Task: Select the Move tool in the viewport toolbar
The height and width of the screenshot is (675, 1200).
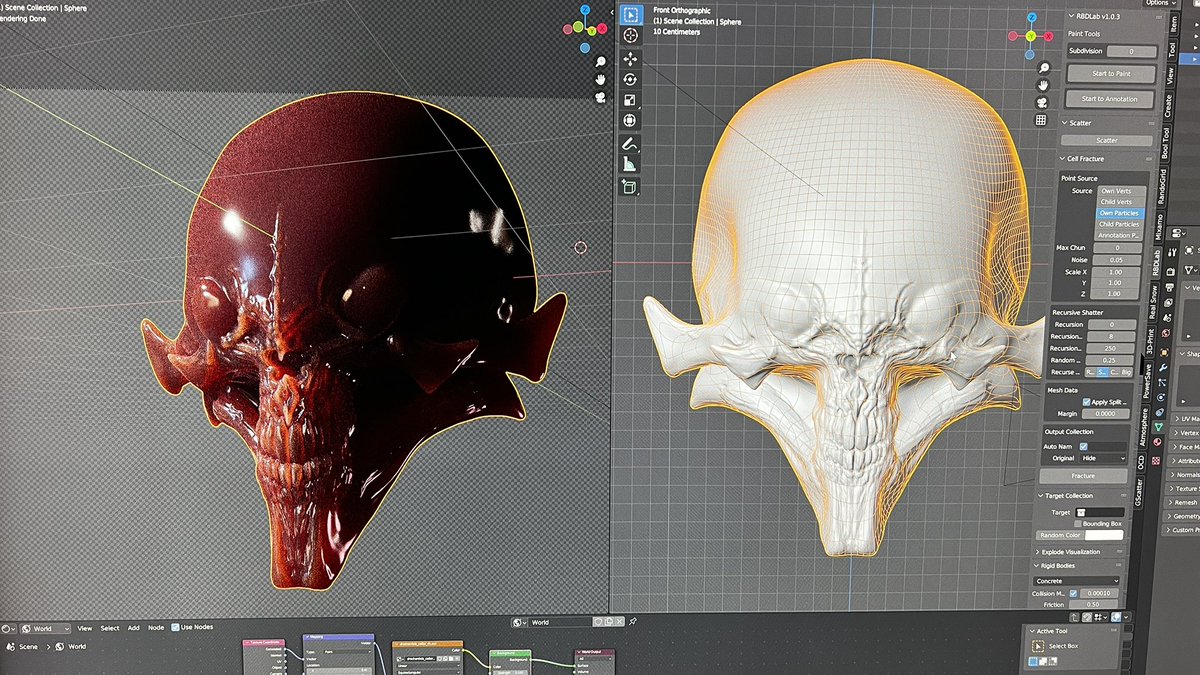Action: coord(631,59)
